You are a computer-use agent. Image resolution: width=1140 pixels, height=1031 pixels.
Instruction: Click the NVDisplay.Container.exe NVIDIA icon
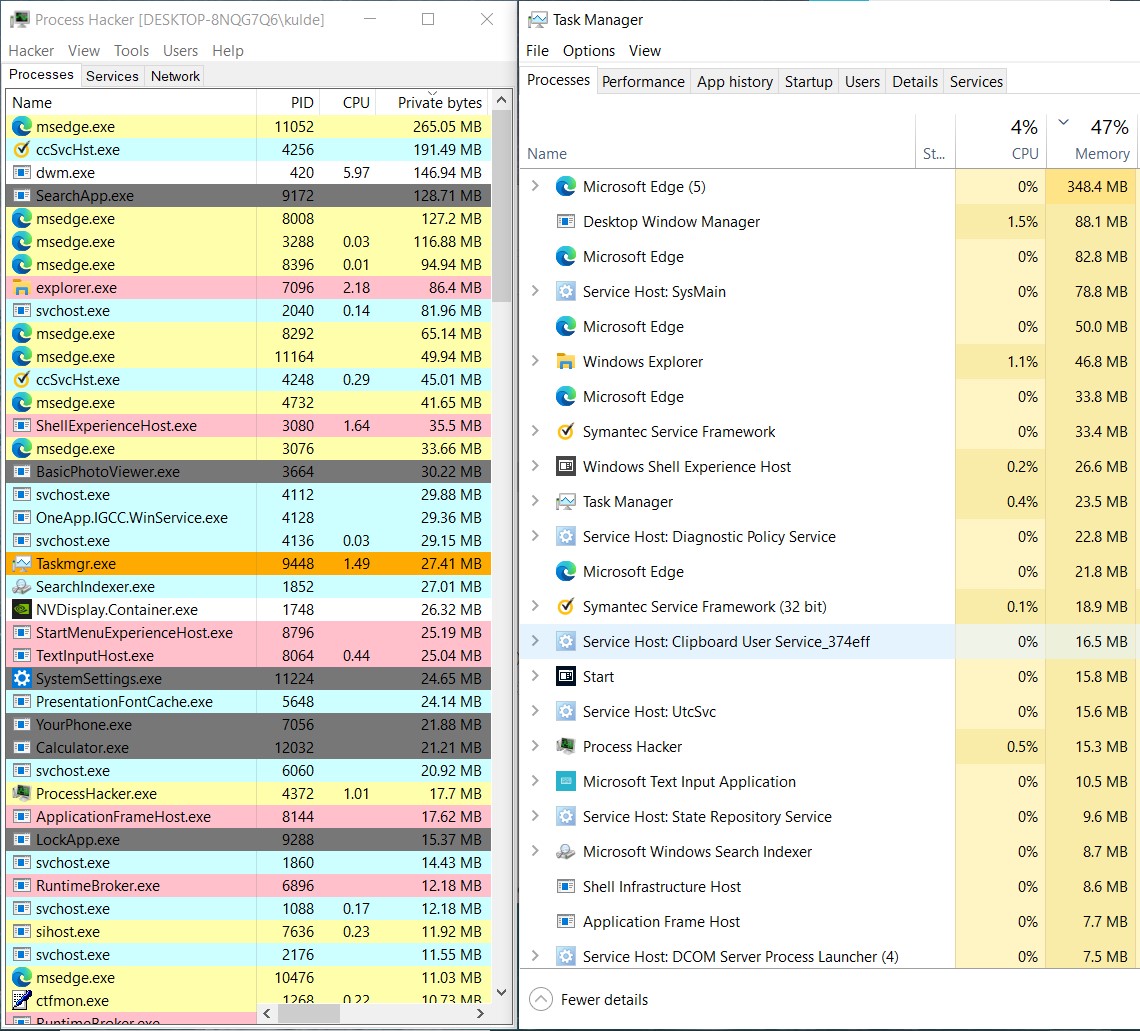[x=21, y=609]
